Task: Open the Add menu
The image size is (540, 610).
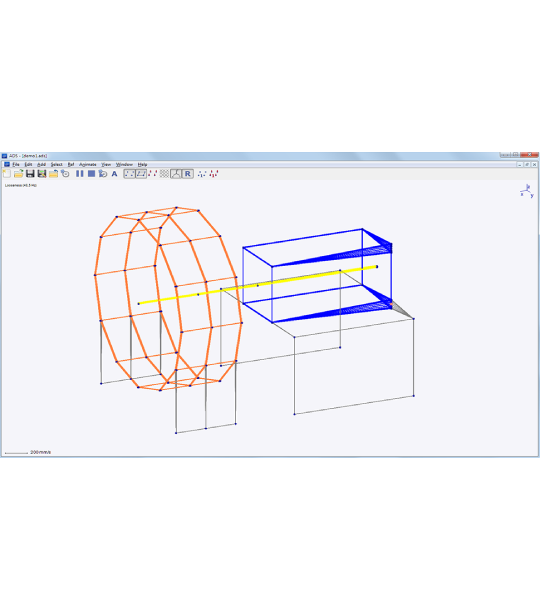Action: tap(41, 165)
